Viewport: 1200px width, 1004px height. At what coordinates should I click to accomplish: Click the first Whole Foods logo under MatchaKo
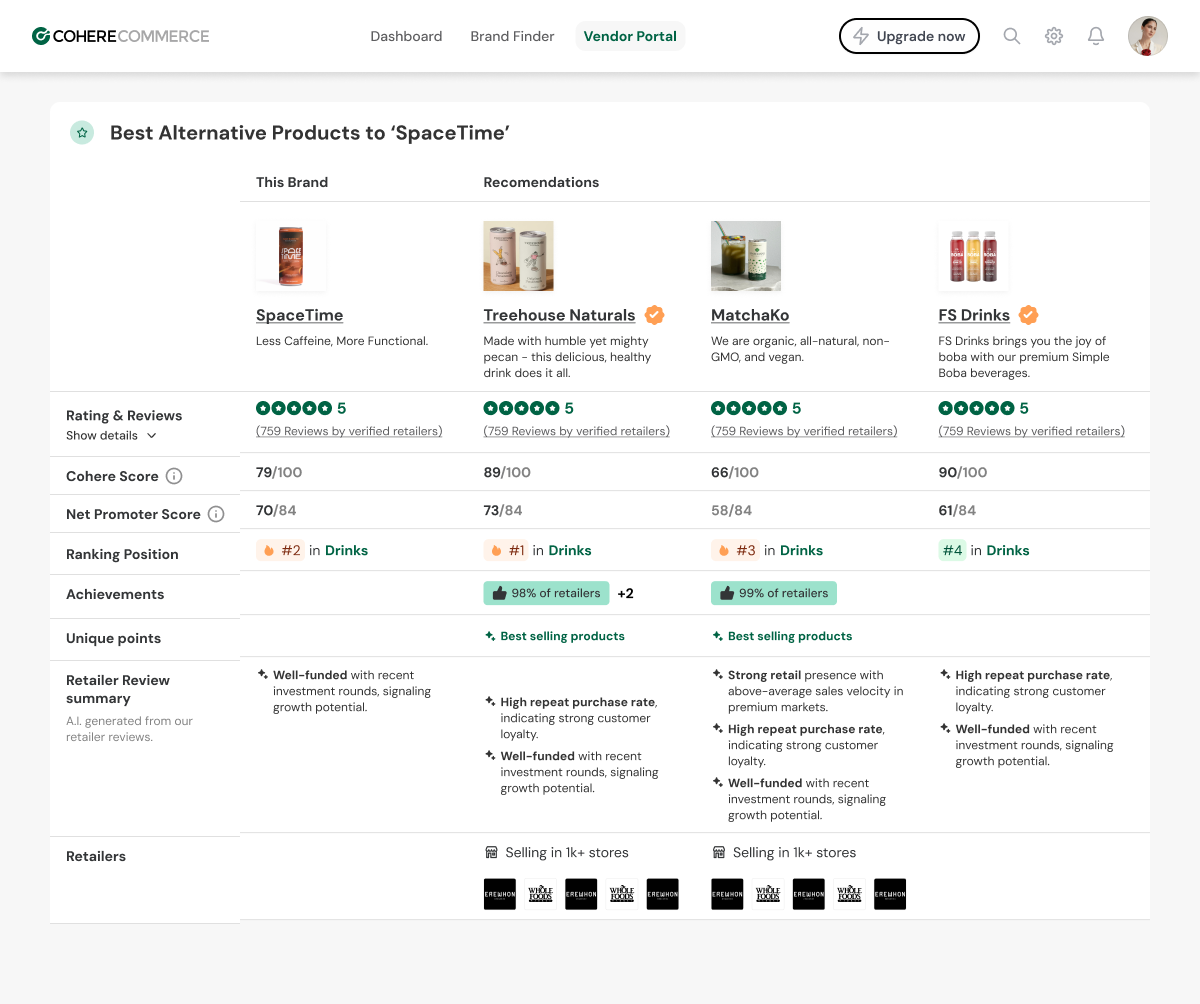coord(768,894)
